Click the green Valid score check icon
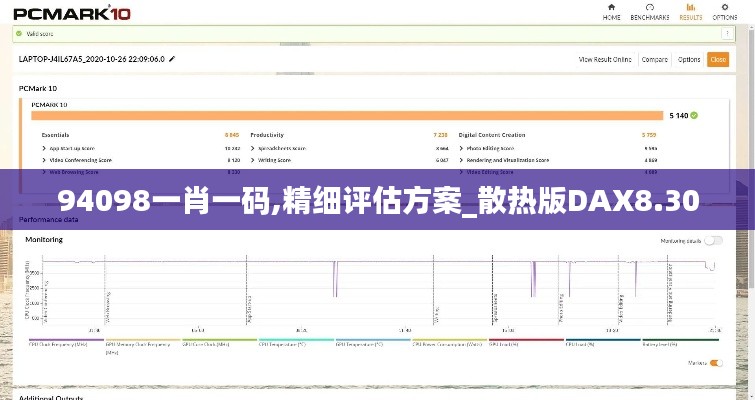This screenshot has height=400, width=755. (19, 34)
